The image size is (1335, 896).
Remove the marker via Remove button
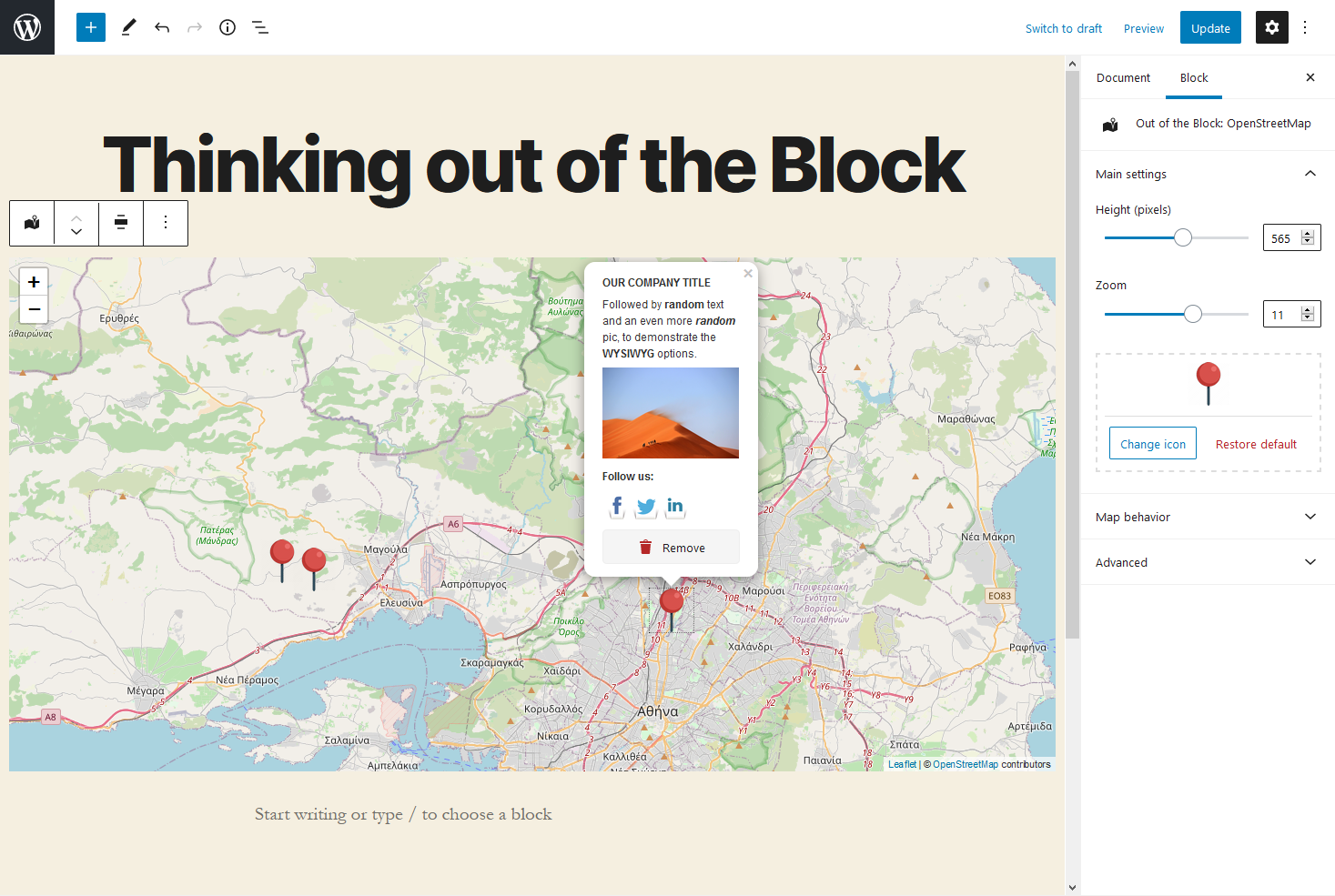(x=671, y=548)
